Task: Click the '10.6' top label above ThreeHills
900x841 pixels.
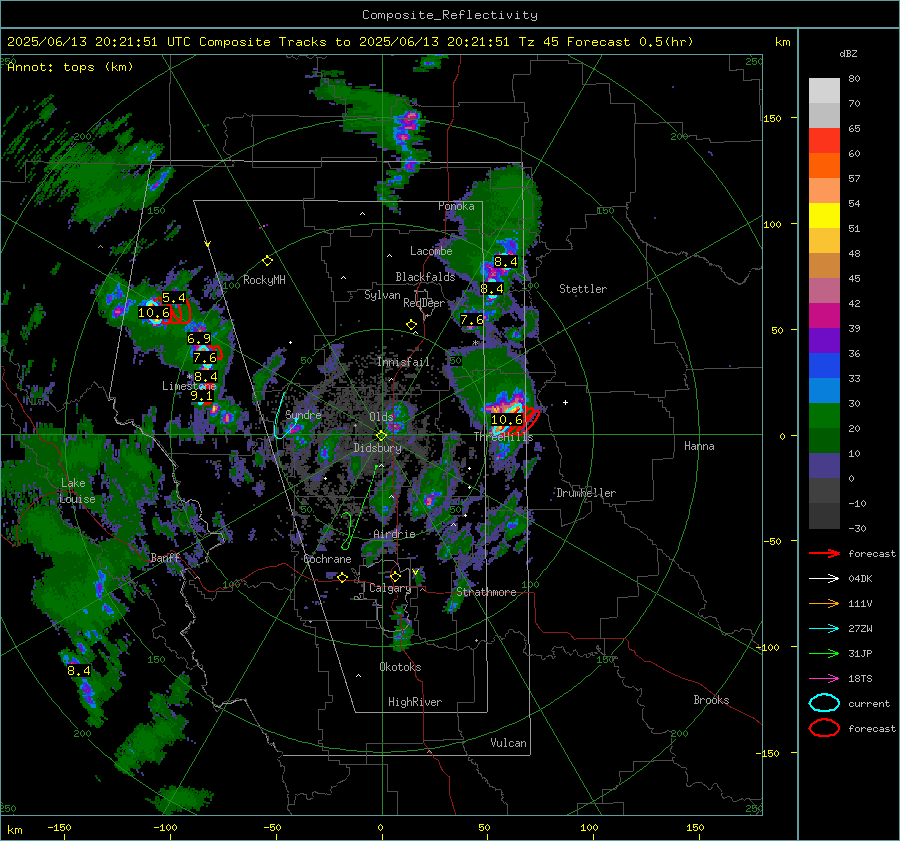Action: (507, 420)
